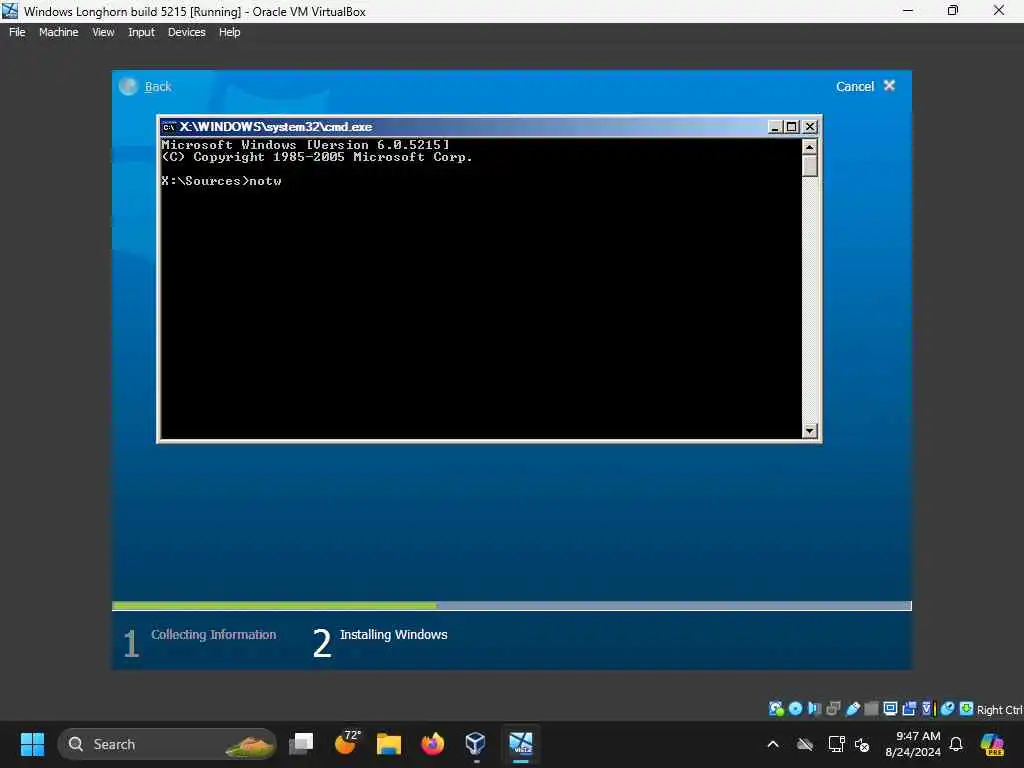Click the VirtualBox logo in window title bar

10,11
